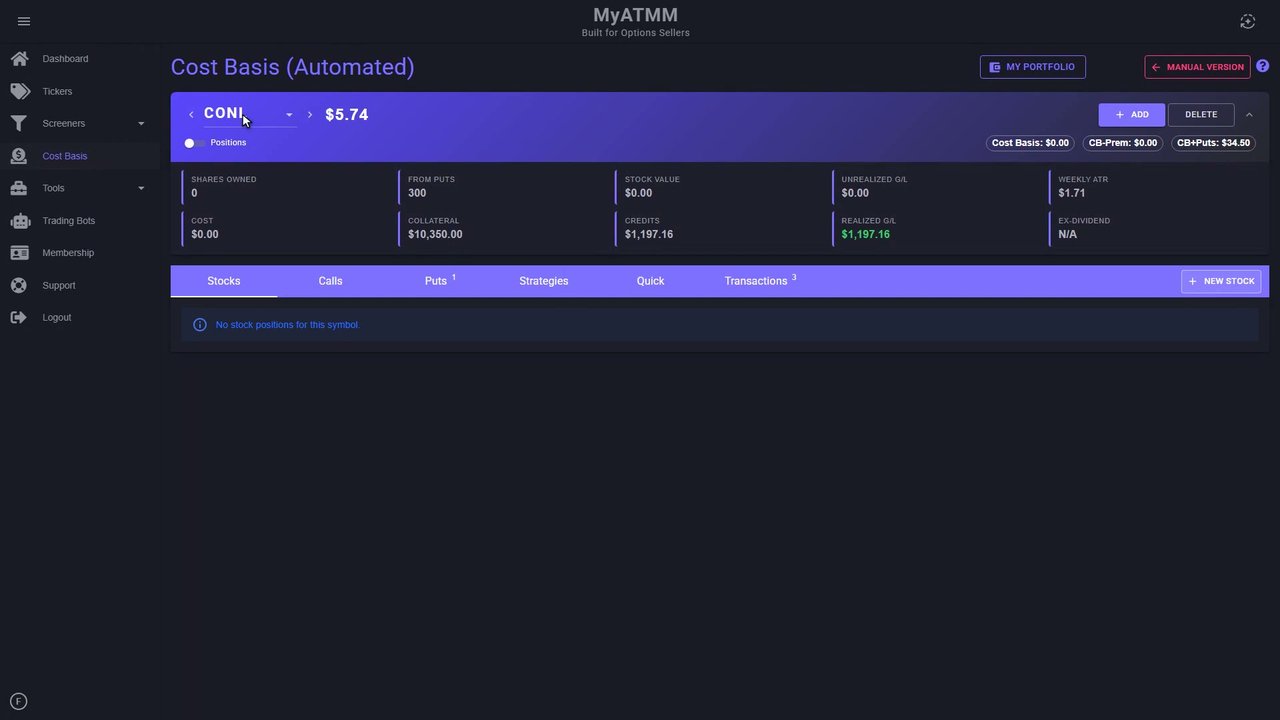The image size is (1280, 720).
Task: Go to next ticker with right chevron
Action: tap(310, 115)
